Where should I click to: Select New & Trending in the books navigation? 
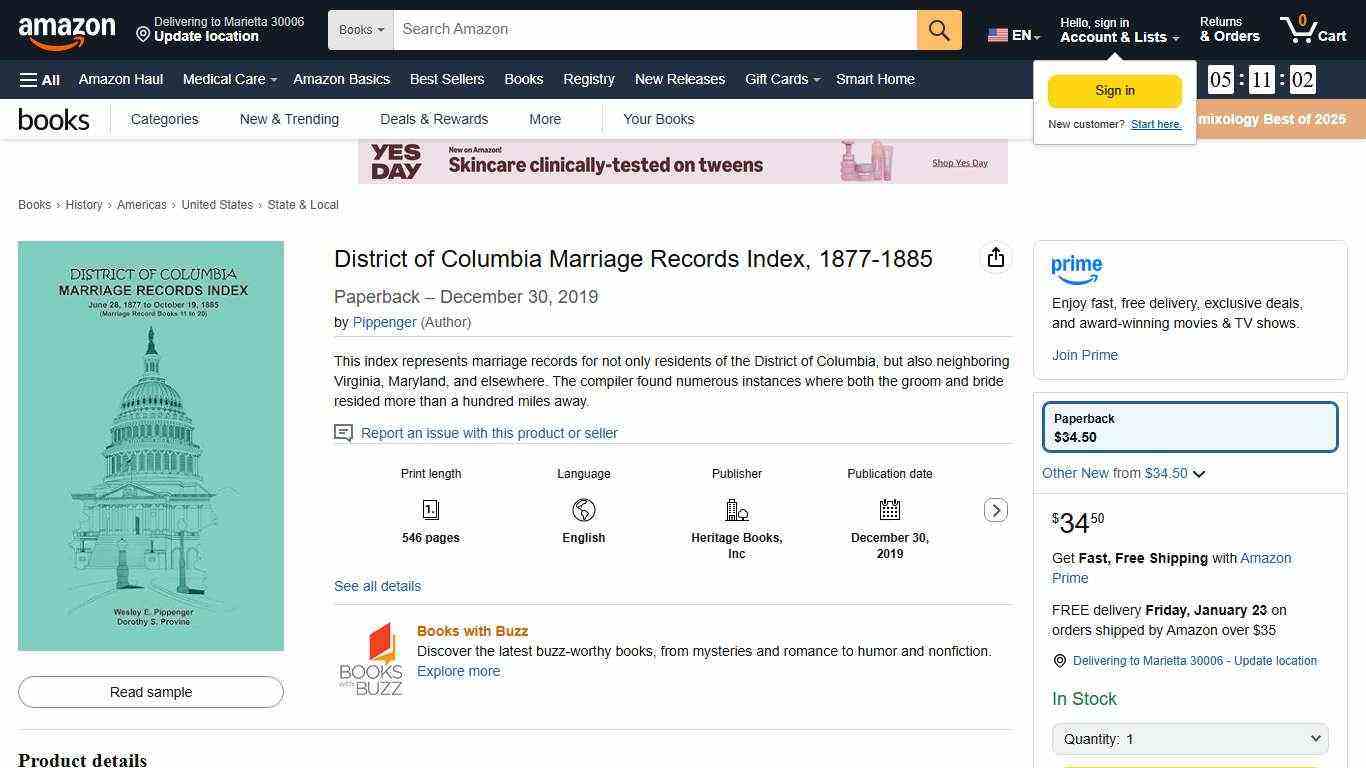tap(288, 118)
